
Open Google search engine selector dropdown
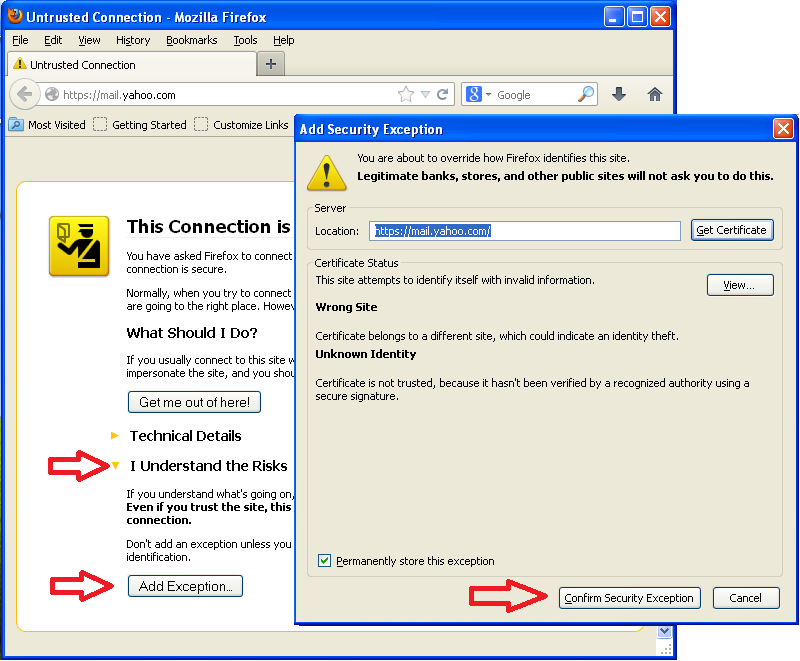tap(488, 95)
